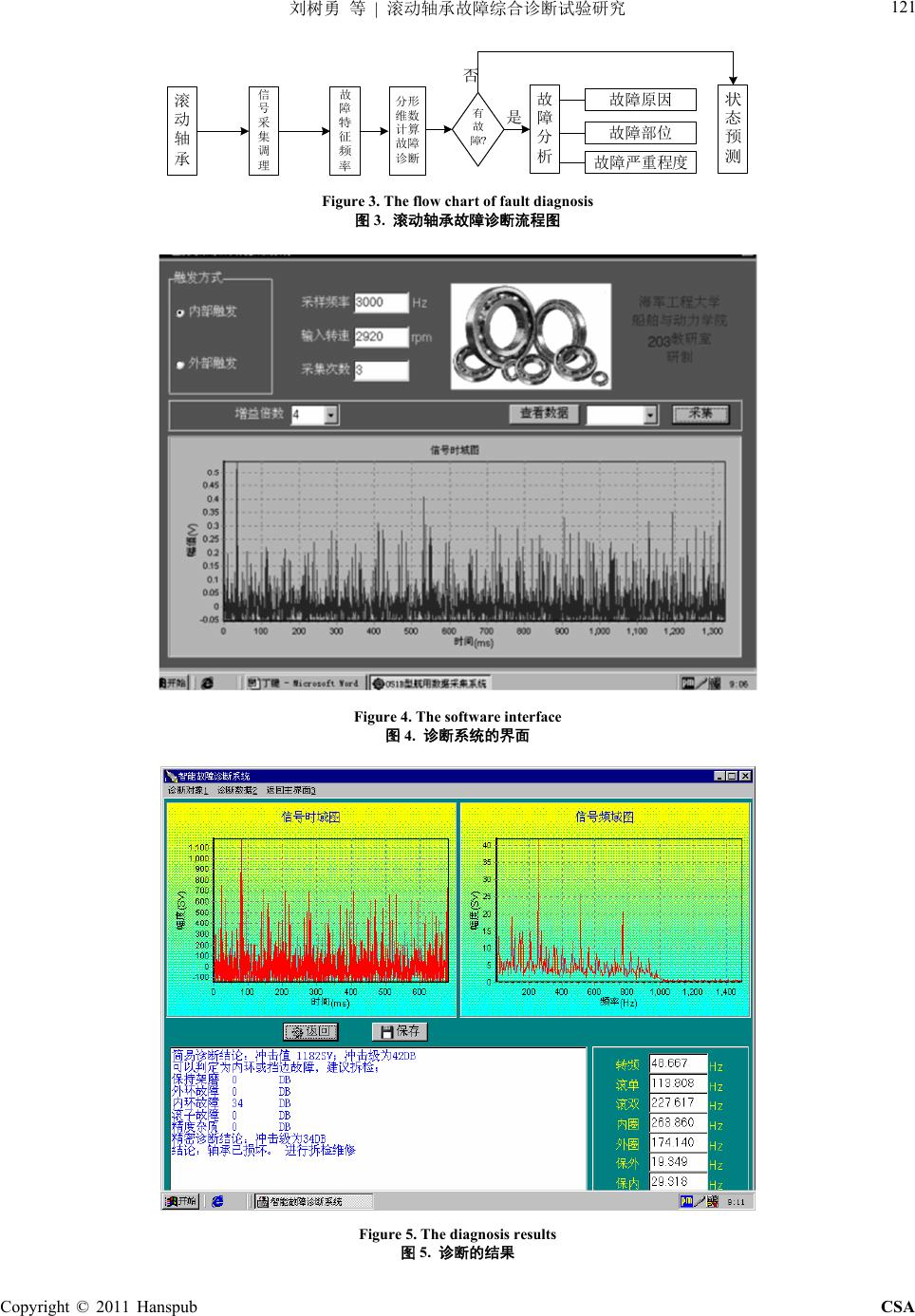This screenshot has width=915, height=1316.
Task: Open the 返回主界面 menu
Action: [x=289, y=790]
